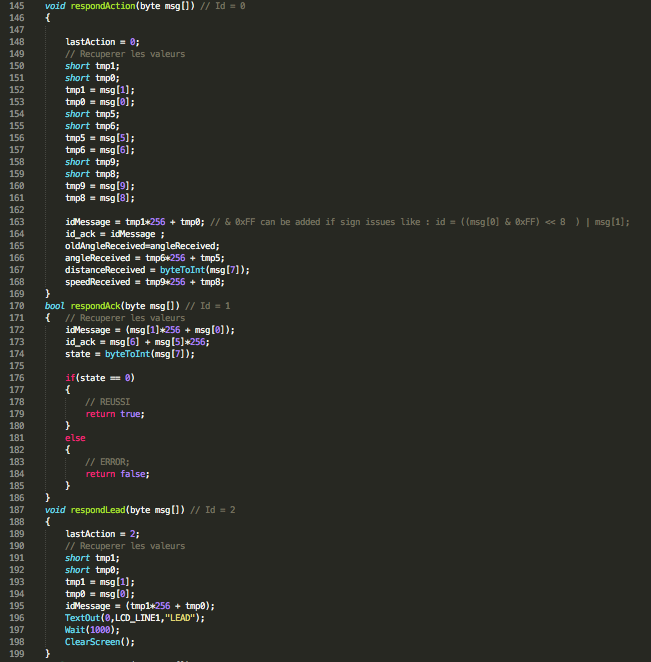
Task: Click the respondLead function declaration
Action: [115, 510]
